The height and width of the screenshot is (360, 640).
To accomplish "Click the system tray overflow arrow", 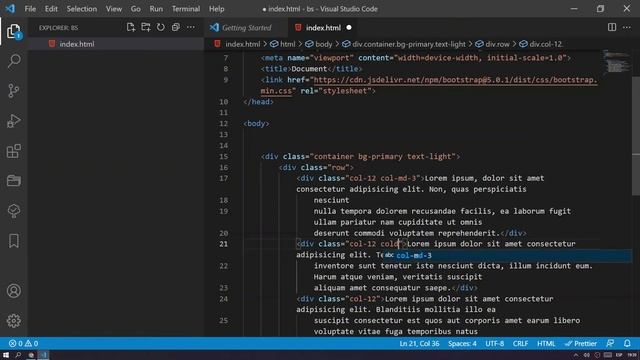I will click(x=576, y=355).
